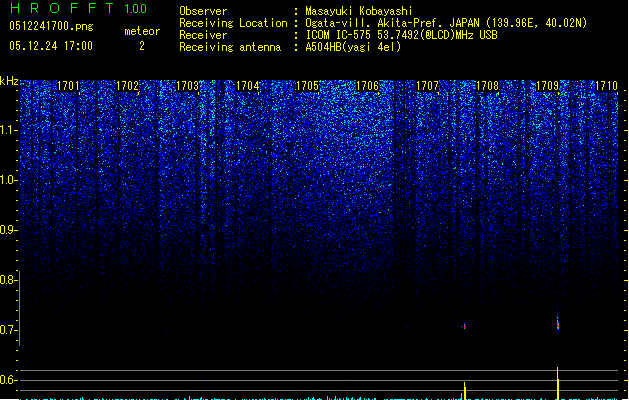This screenshot has height=400, width=629.
Task: Select the meteor count value 2
Action: tap(142, 46)
